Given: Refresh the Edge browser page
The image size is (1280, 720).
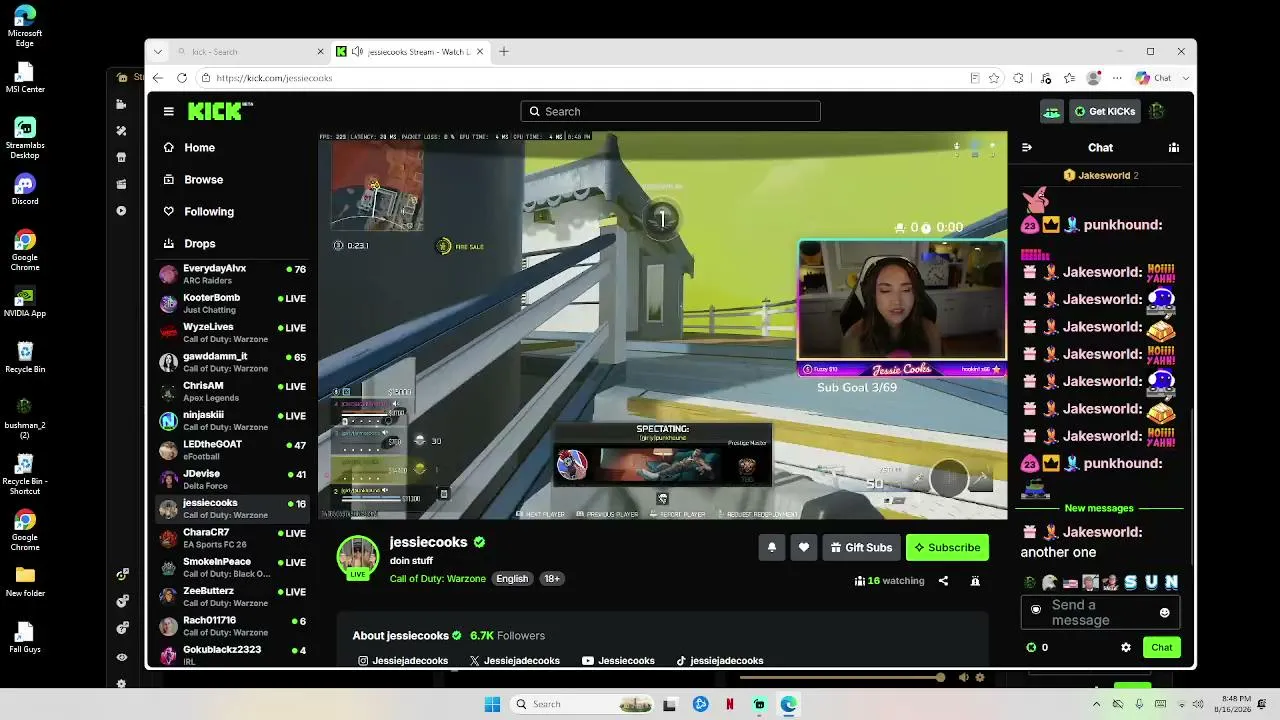Looking at the screenshot, I should click(x=182, y=78).
